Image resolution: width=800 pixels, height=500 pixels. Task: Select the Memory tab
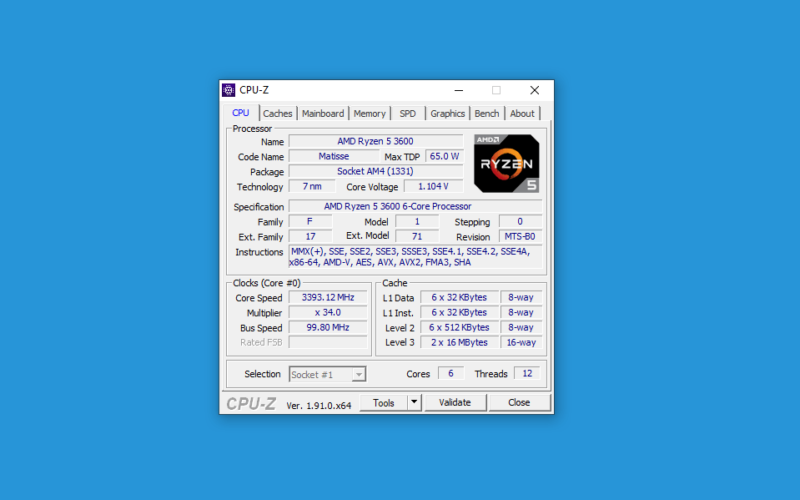[369, 113]
